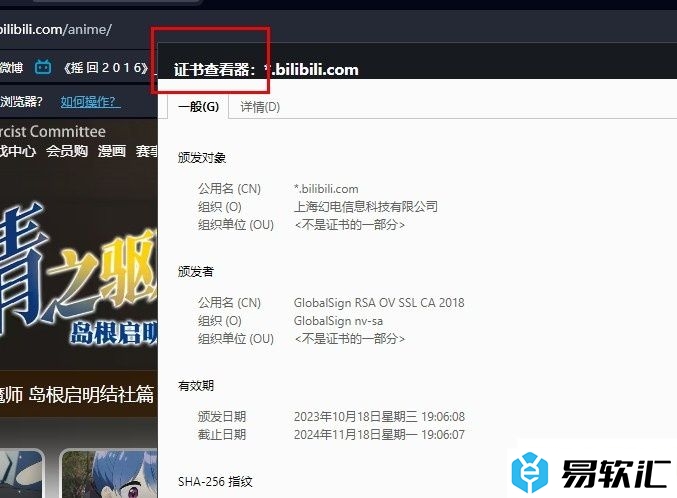Click expiry date 2024年11月18日星期一 19:06:07
Viewport: 677px width, 498px height.
coord(379,435)
